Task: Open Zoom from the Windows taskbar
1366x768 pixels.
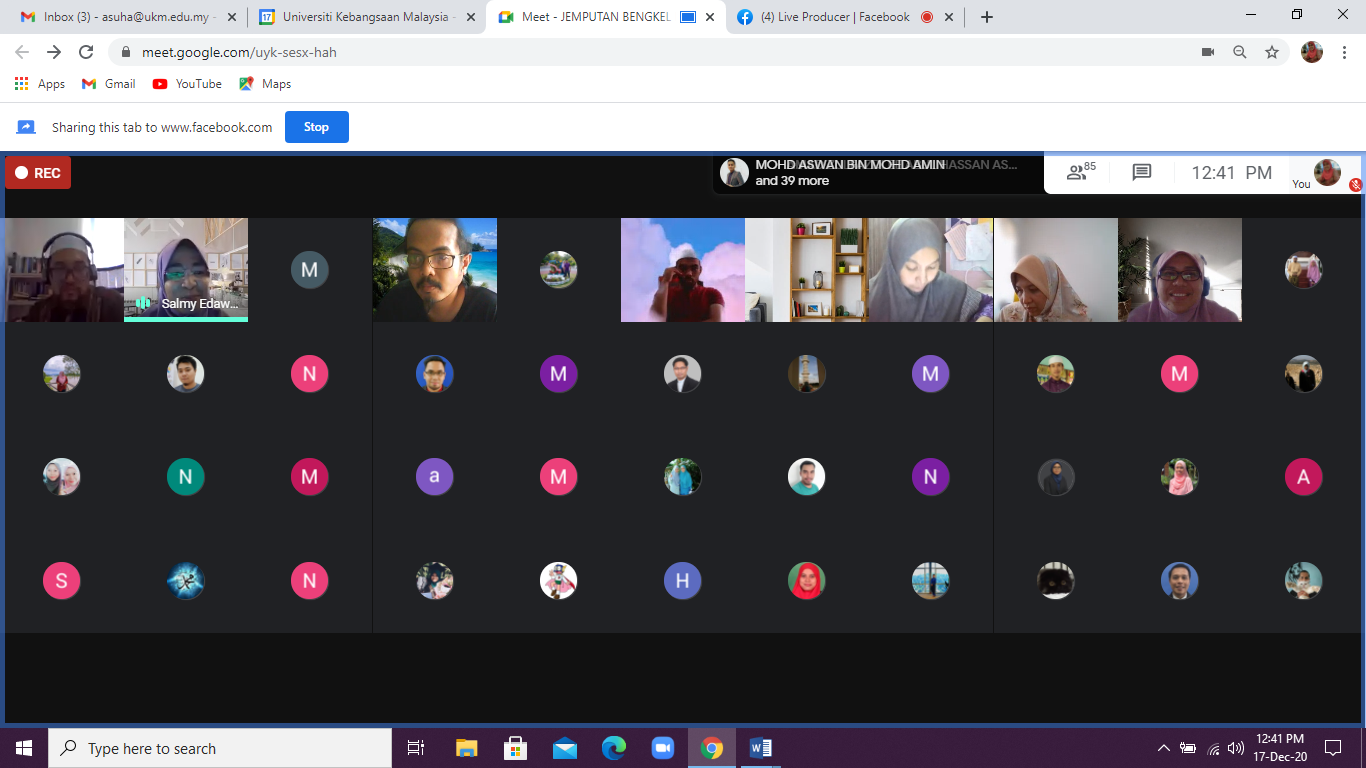Action: 662,748
